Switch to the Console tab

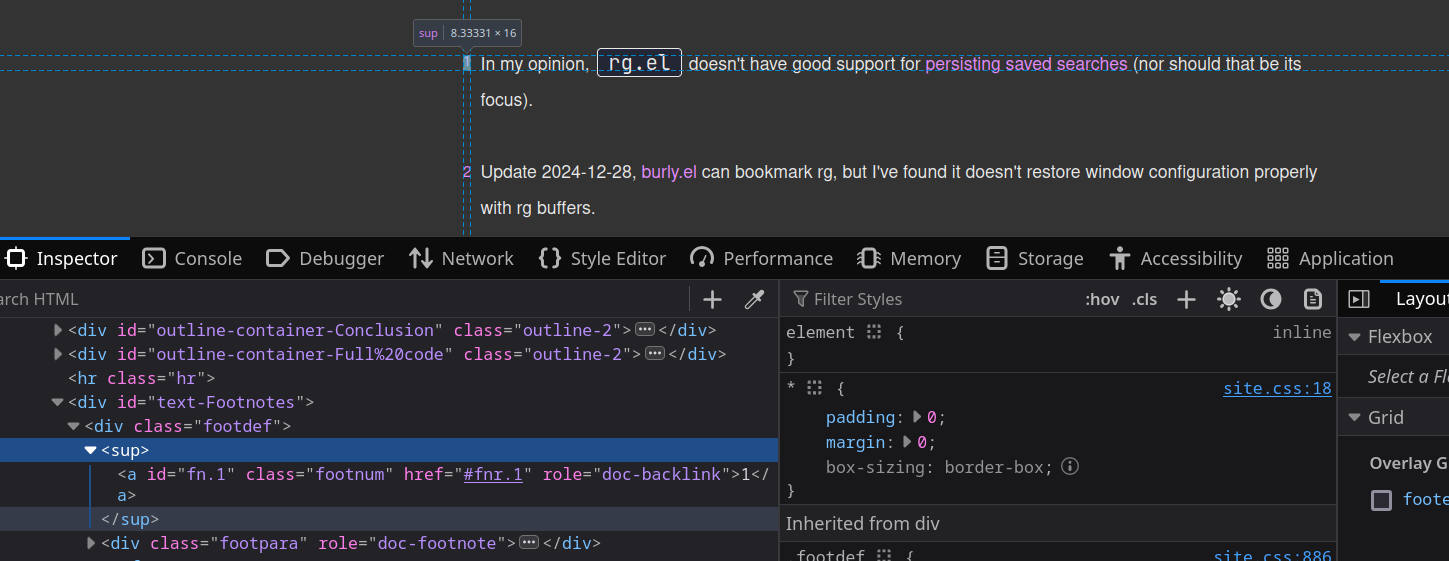(x=192, y=258)
